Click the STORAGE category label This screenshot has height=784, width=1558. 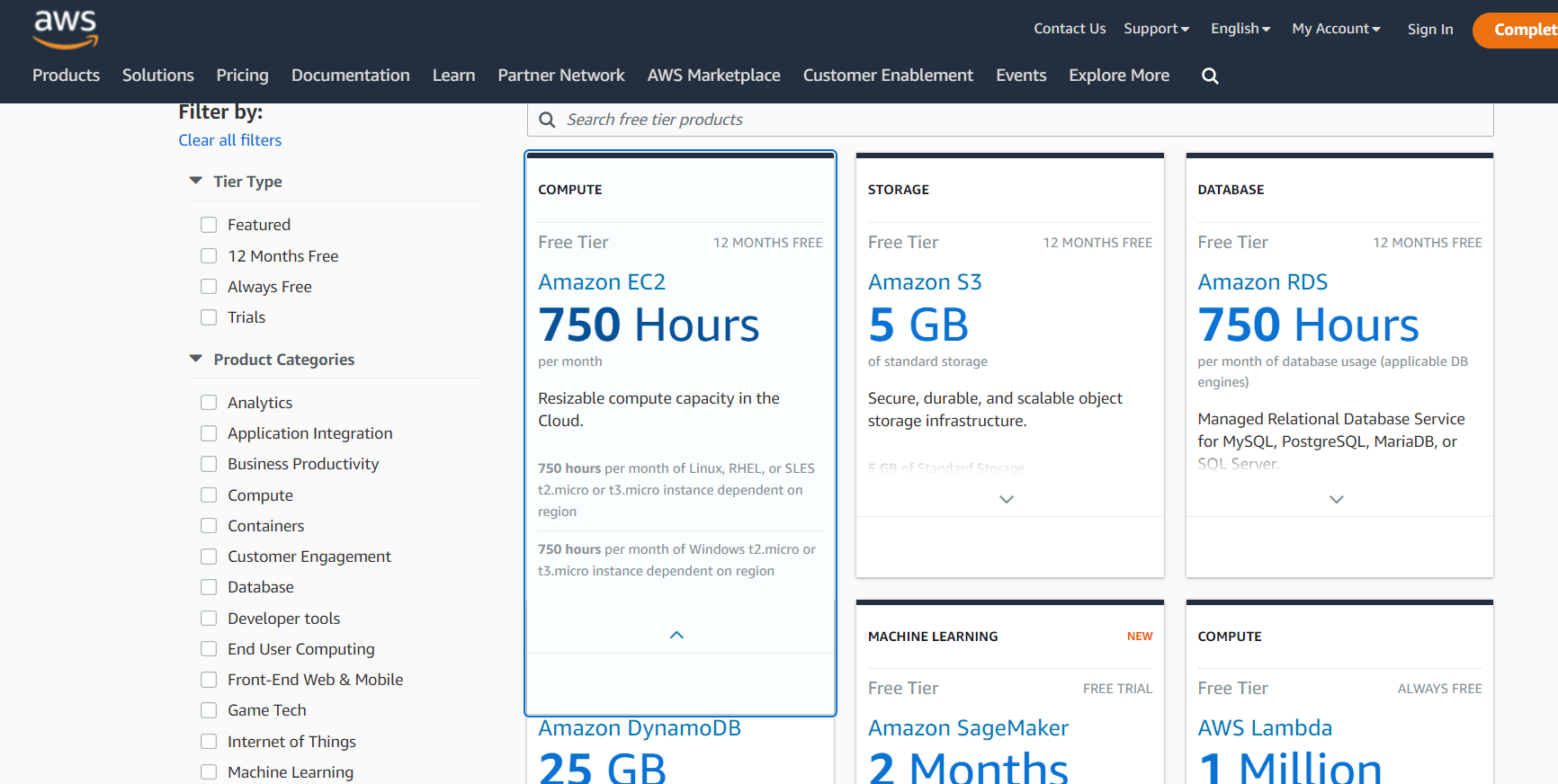click(x=899, y=190)
